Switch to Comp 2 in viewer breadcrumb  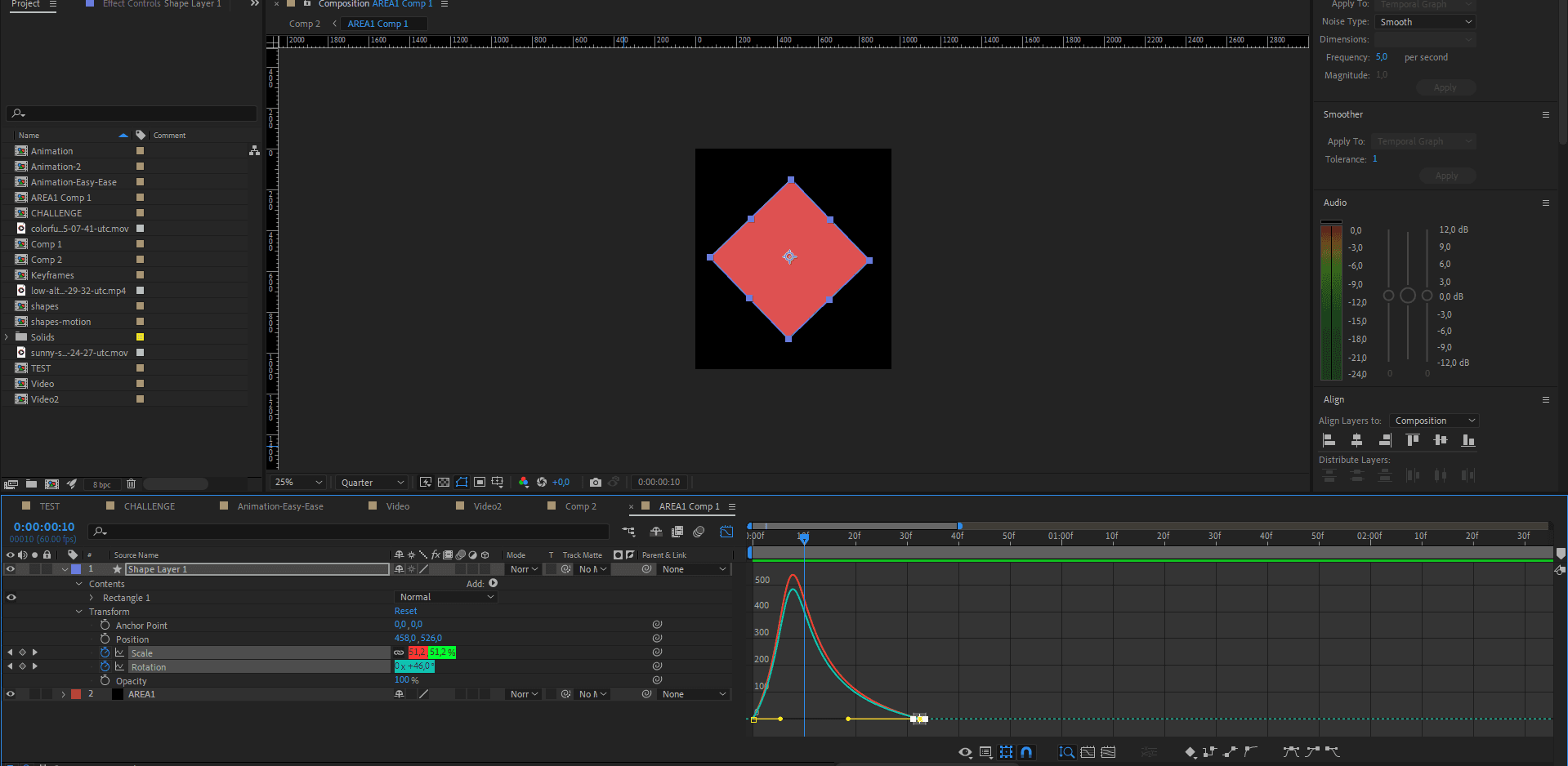(305, 24)
